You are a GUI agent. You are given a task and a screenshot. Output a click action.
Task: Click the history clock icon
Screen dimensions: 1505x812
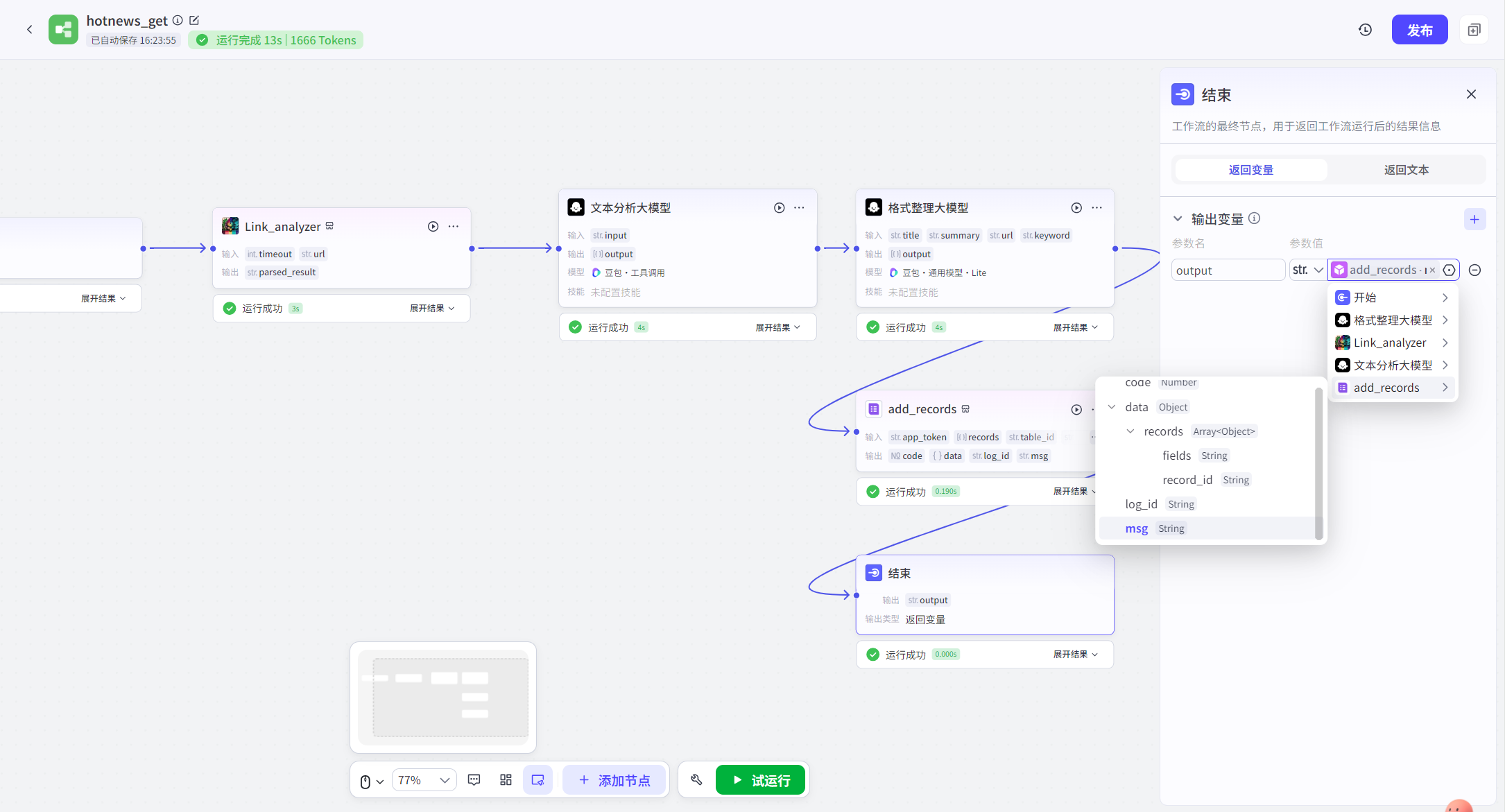1365,30
